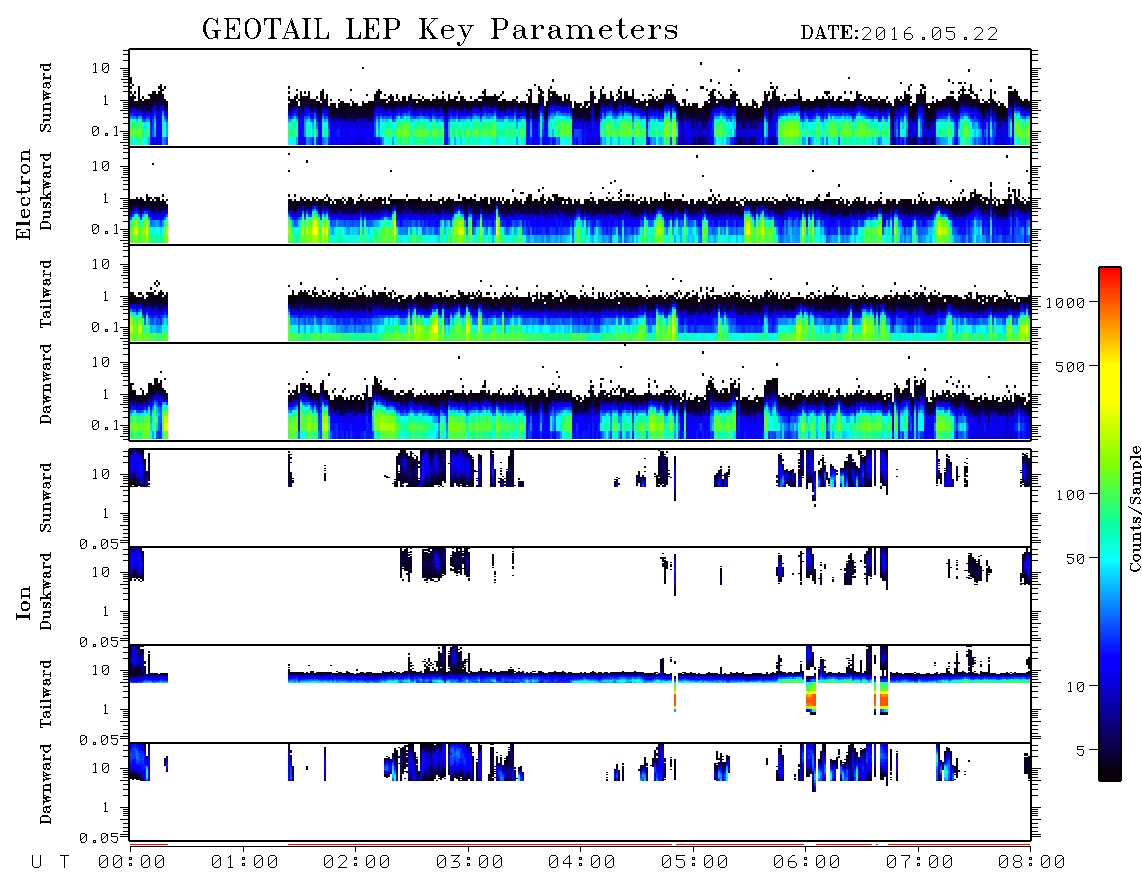This screenshot has width=1142, height=880.
Task: Click the 5 color bar tick label
Action: (1081, 751)
